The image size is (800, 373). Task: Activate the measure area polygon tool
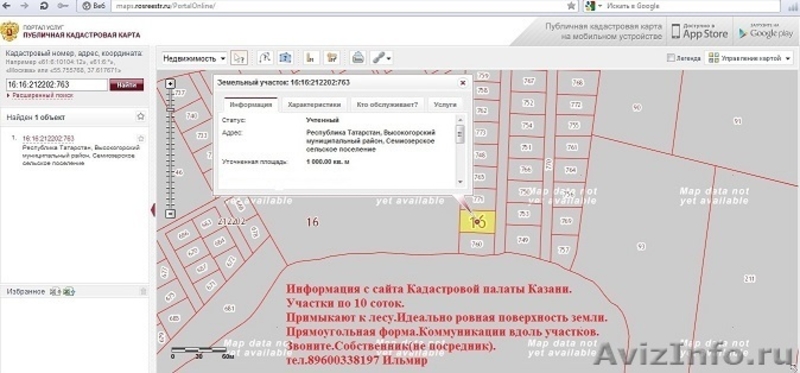point(285,58)
